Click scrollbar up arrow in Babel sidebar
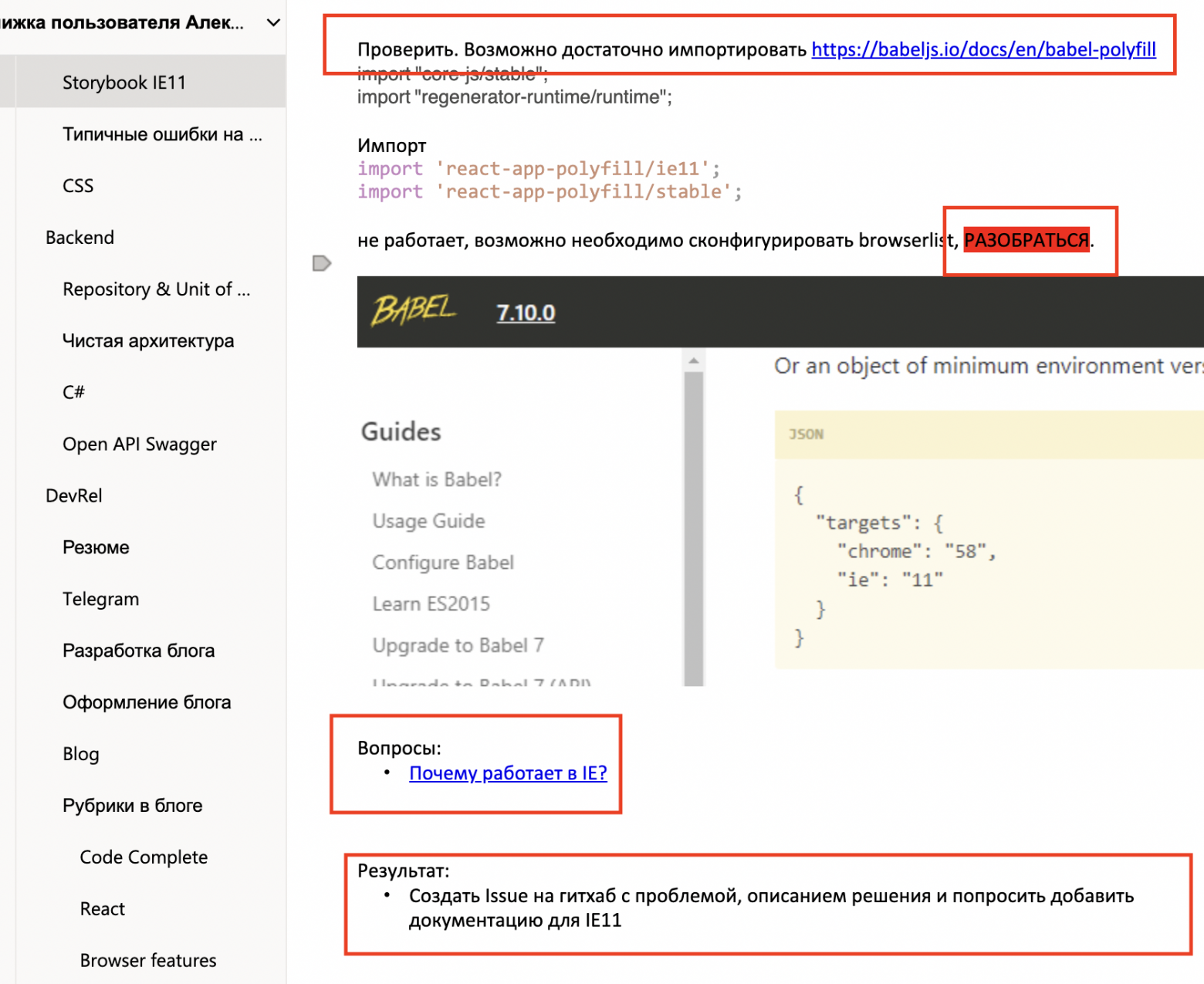 (694, 360)
